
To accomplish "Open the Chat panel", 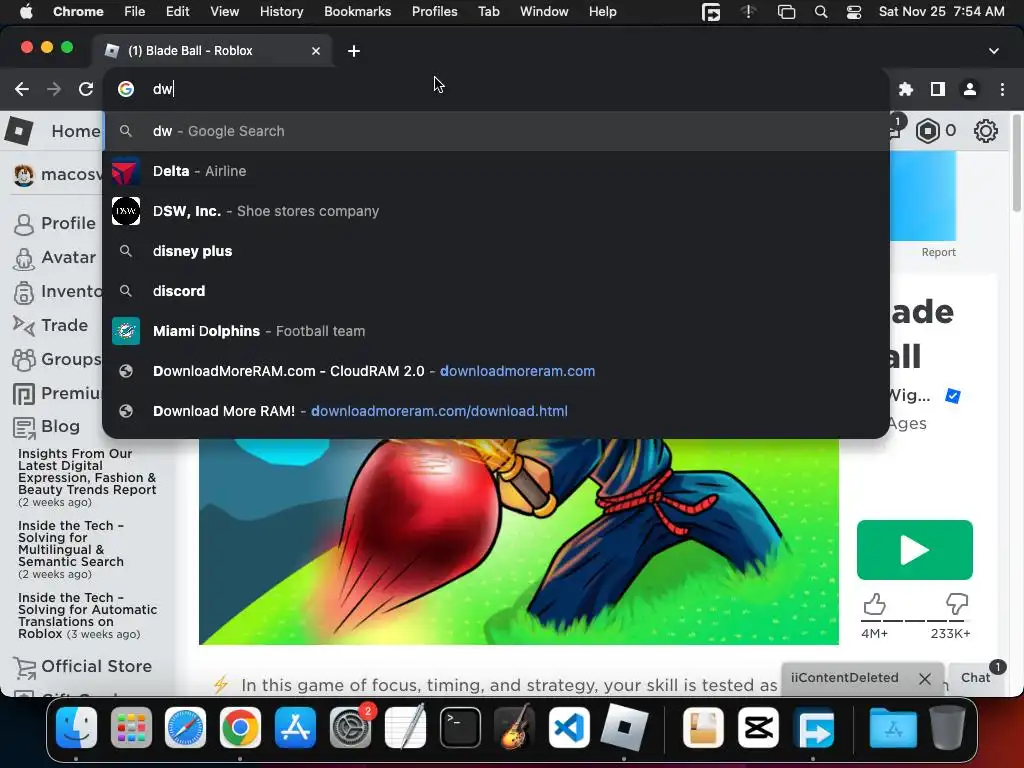I will 976,678.
